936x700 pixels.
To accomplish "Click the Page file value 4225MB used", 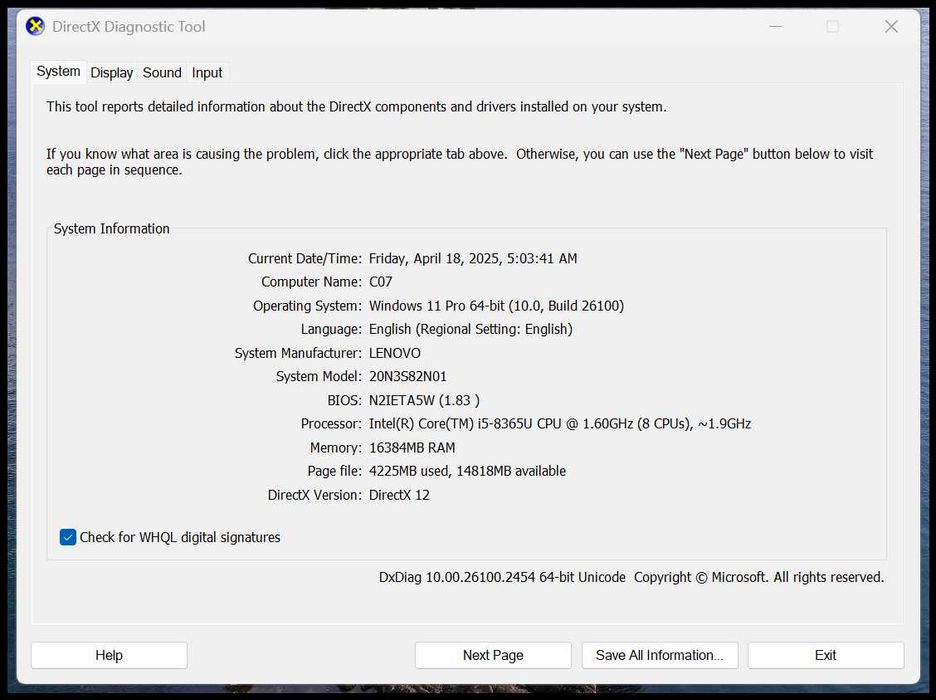I will coord(408,471).
